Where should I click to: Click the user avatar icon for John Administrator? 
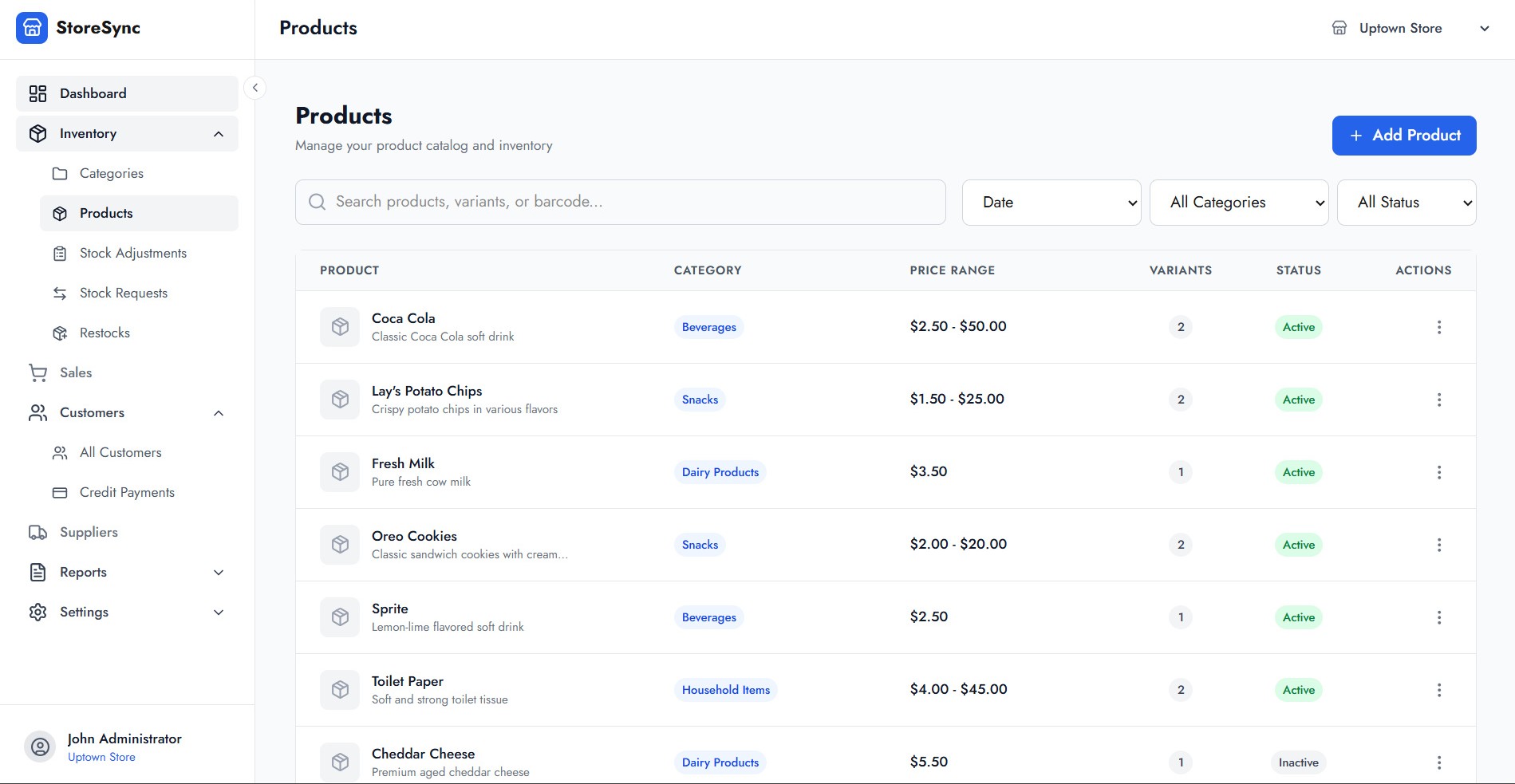(x=40, y=747)
